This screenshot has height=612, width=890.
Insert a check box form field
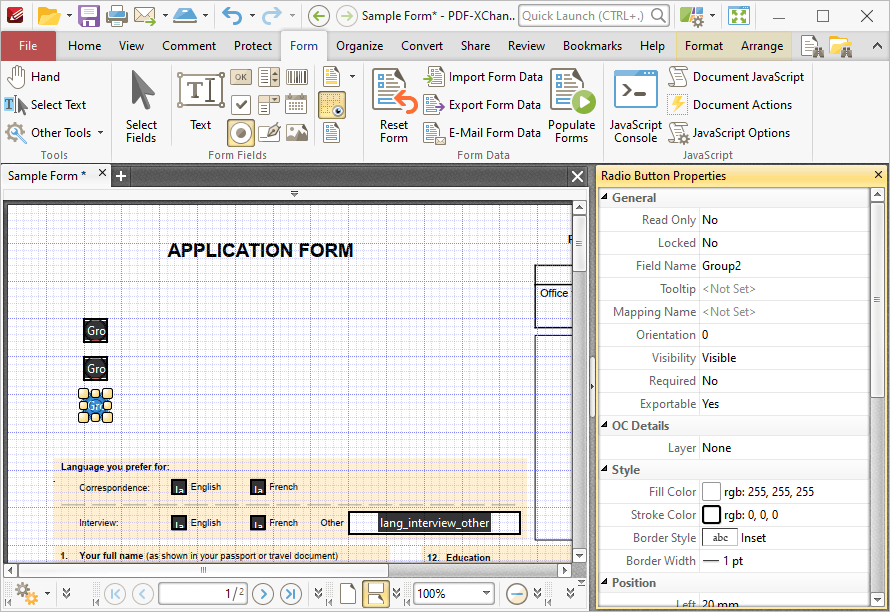pyautogui.click(x=241, y=104)
